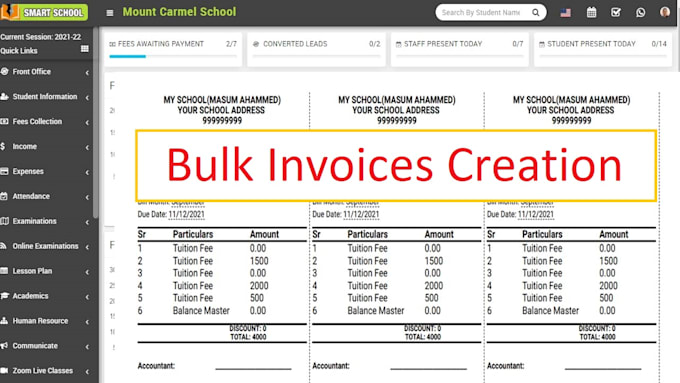680x383 pixels.
Task: Click the Online Examinations feed icon
Action: (x=3, y=246)
